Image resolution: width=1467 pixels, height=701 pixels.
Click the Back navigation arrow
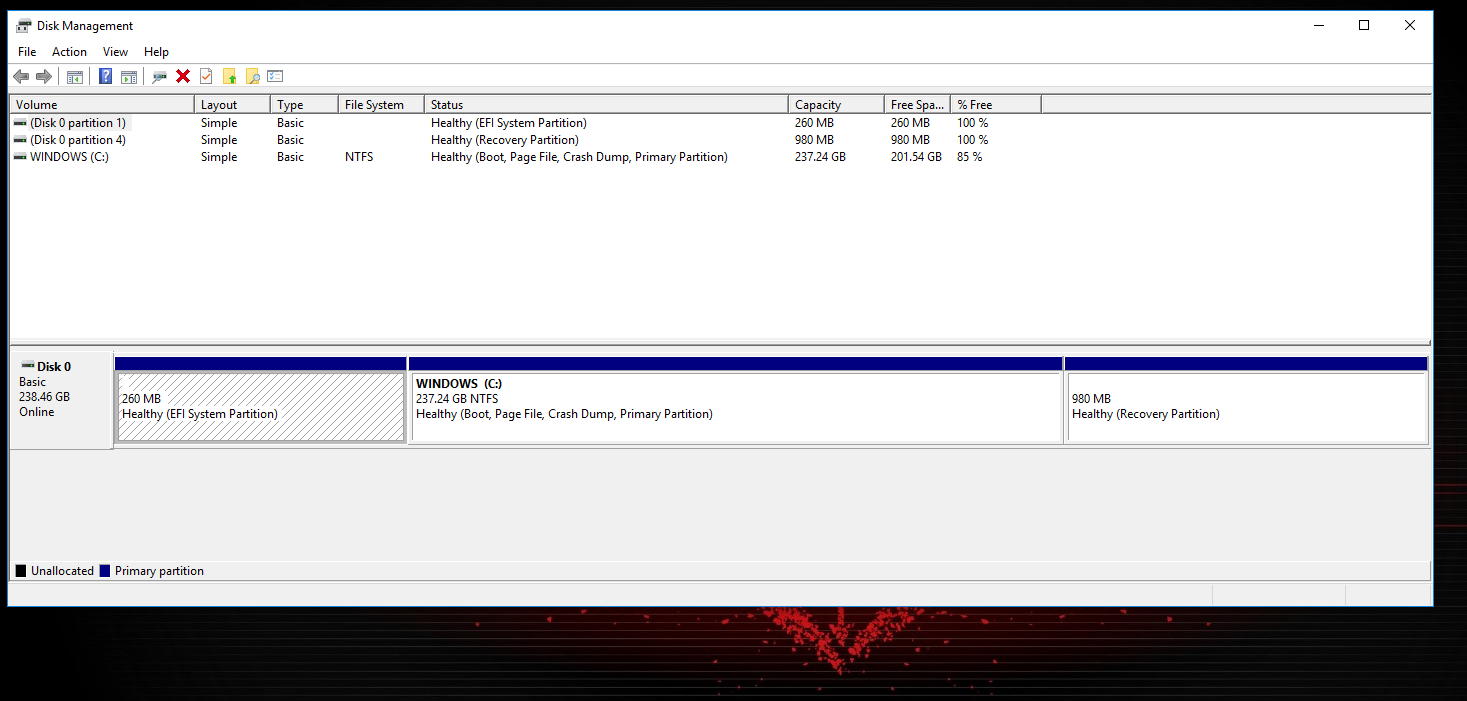pos(21,76)
